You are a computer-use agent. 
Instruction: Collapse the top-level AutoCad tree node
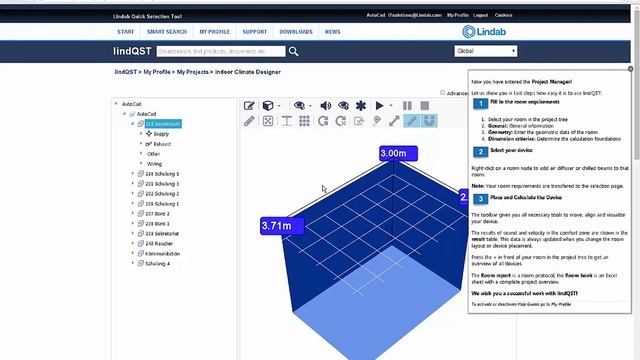[x=116, y=104]
